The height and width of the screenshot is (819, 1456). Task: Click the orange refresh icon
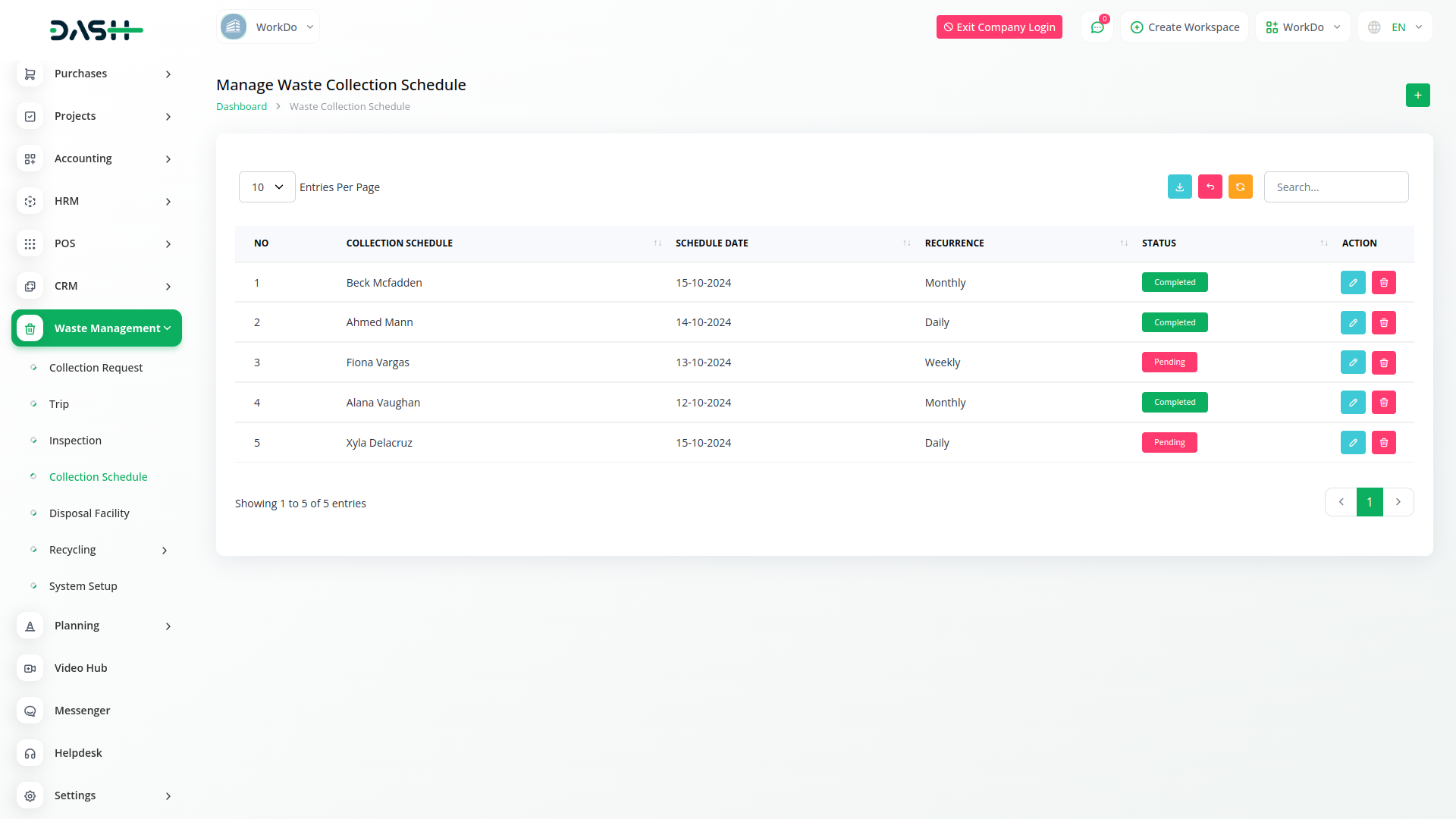click(1240, 187)
